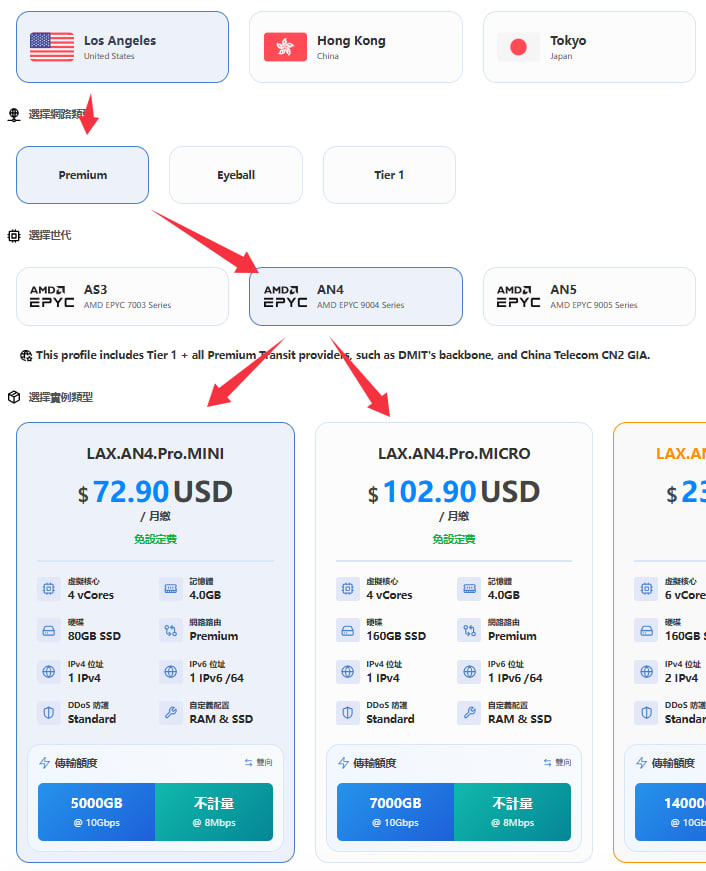Select the LAX.AN4.Pro.MICRO plan title
This screenshot has height=871, width=706.
[454, 454]
